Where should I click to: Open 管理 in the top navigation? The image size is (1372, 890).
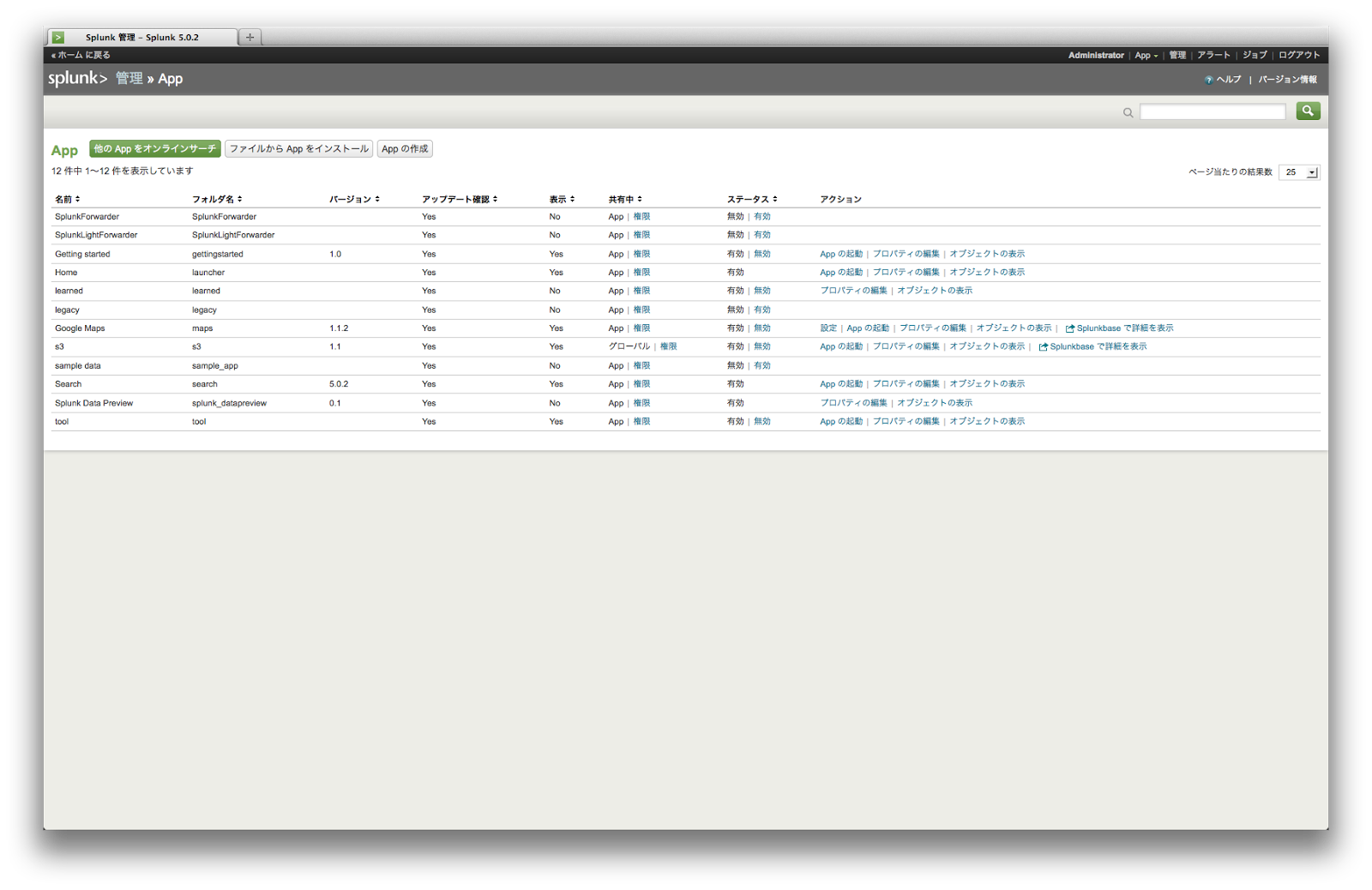(1177, 55)
